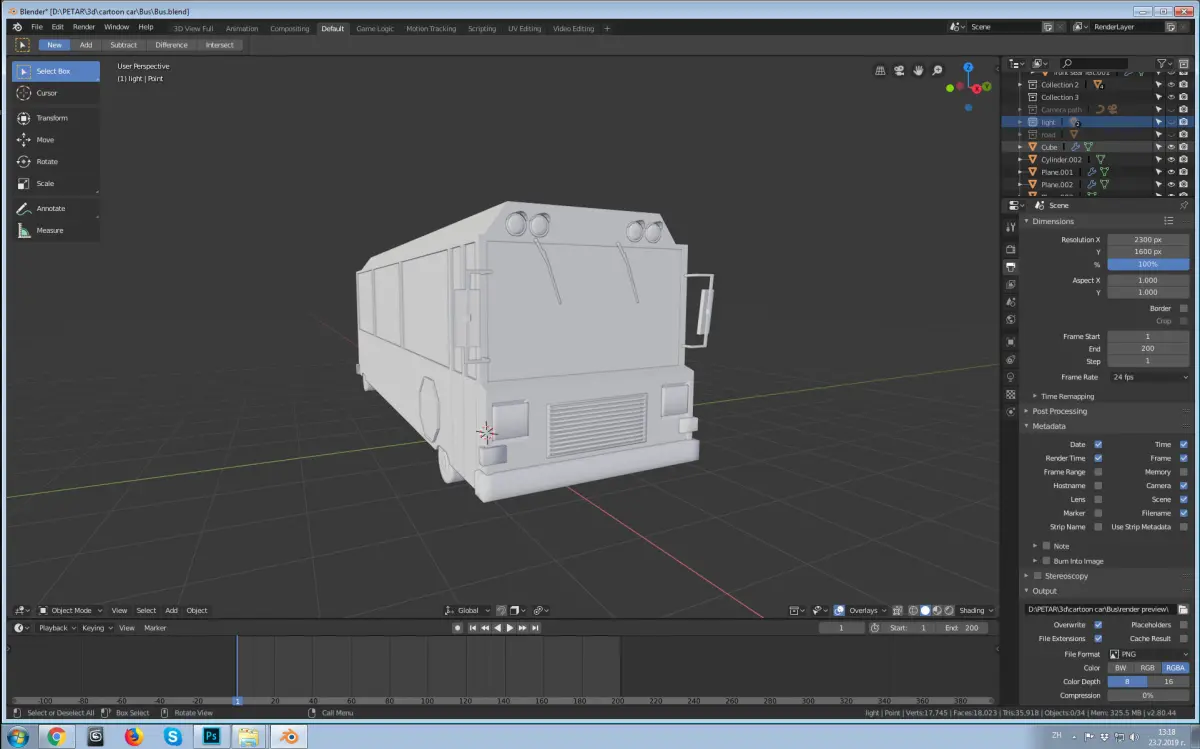This screenshot has height=749, width=1200.
Task: Open the Render menu
Action: (x=85, y=27)
